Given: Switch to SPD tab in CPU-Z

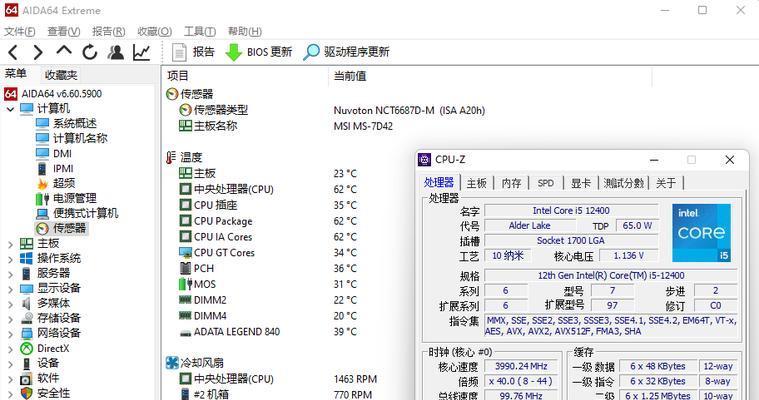Looking at the screenshot, I should pyautogui.click(x=546, y=183).
